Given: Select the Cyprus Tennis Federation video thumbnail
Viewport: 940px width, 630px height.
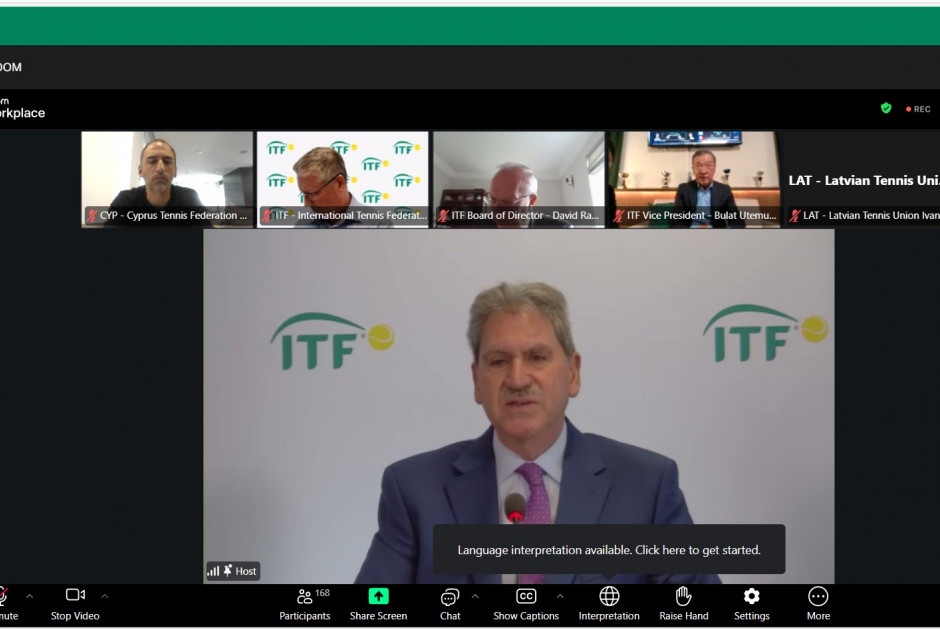Looking at the screenshot, I should click(x=167, y=179).
